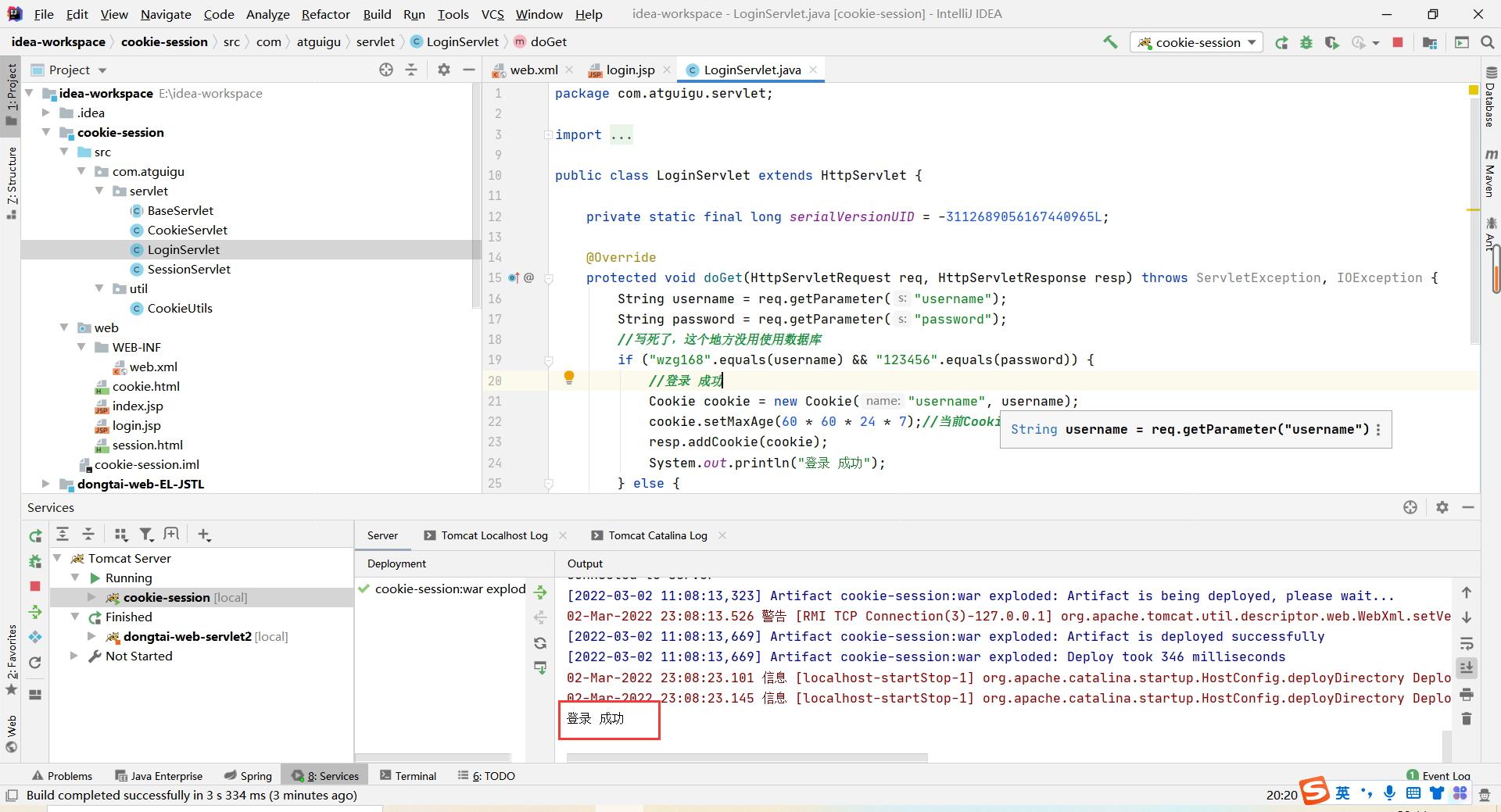This screenshot has width=1501, height=812.
Task: Open the Refactor menu
Action: [x=326, y=14]
